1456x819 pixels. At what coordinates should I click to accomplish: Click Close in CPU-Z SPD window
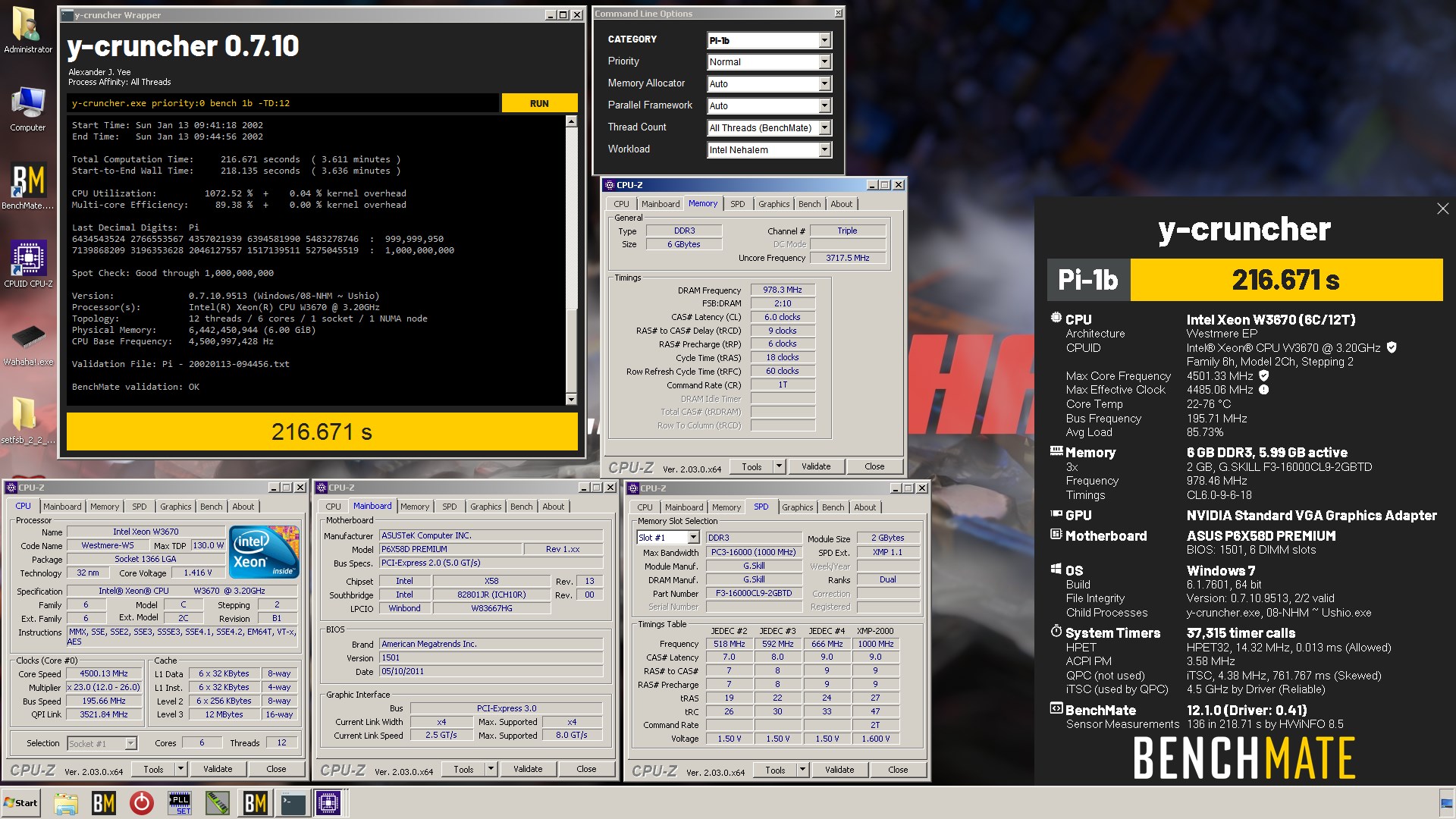coord(898,770)
